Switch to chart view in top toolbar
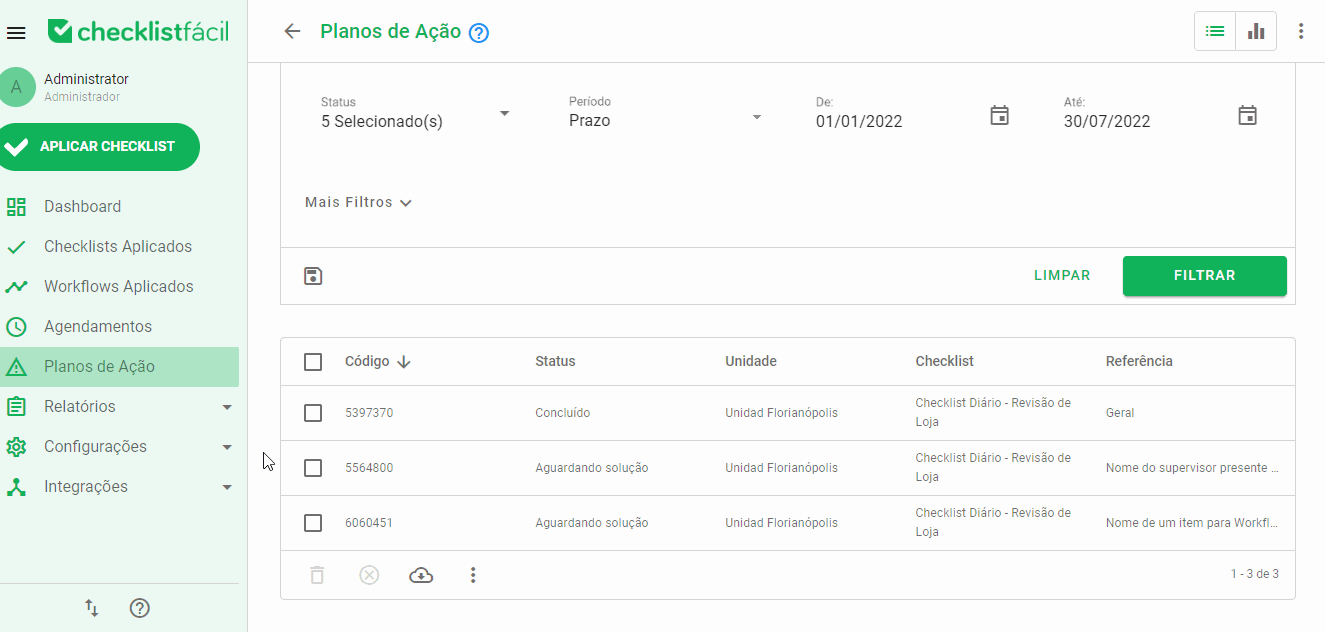This screenshot has width=1325, height=632. 1256,31
